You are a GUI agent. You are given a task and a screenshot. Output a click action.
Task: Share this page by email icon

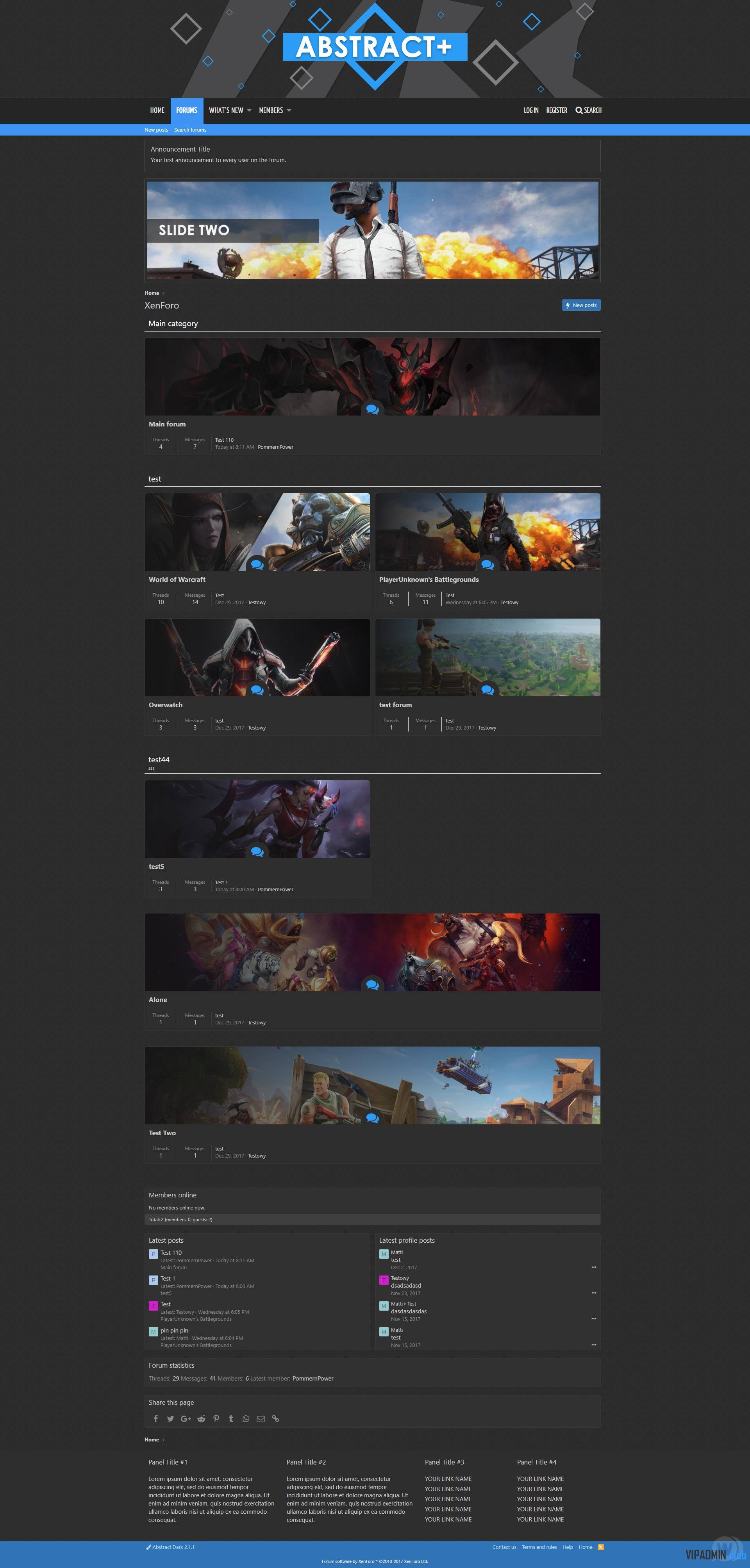261,1418
